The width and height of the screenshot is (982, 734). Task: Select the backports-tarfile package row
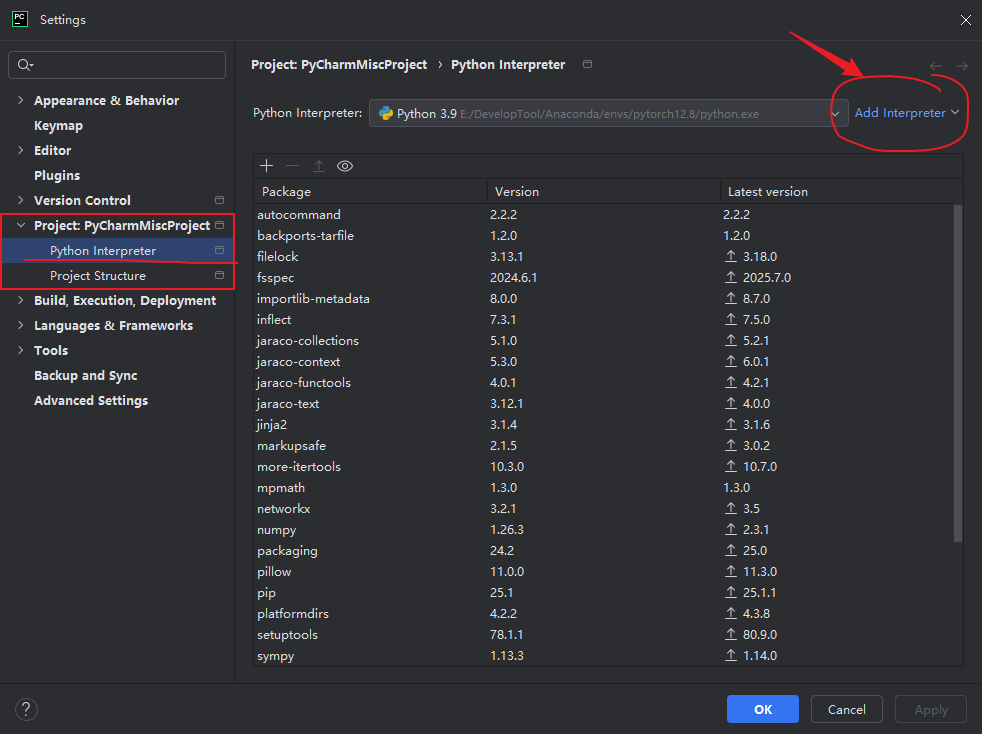[x=604, y=235]
